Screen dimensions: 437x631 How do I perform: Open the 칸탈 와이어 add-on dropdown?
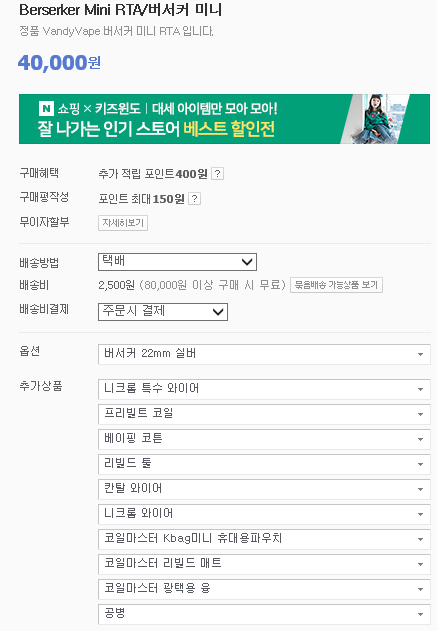point(264,489)
